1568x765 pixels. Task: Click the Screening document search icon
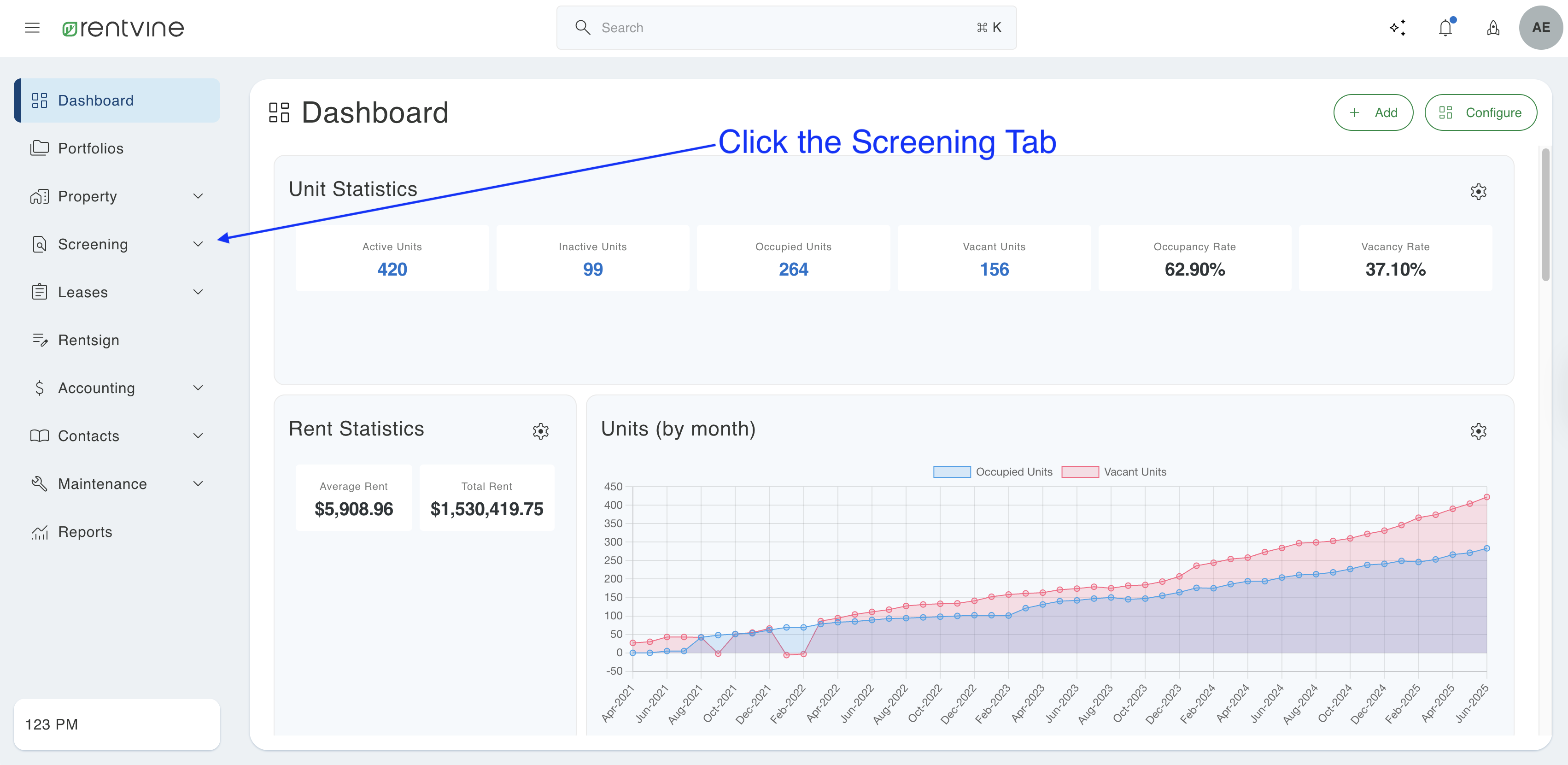[40, 244]
